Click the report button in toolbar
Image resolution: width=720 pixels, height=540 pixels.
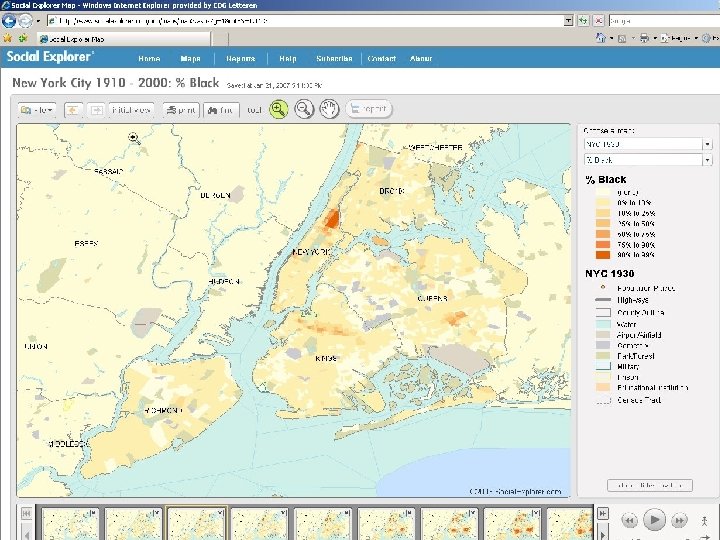pyautogui.click(x=369, y=109)
